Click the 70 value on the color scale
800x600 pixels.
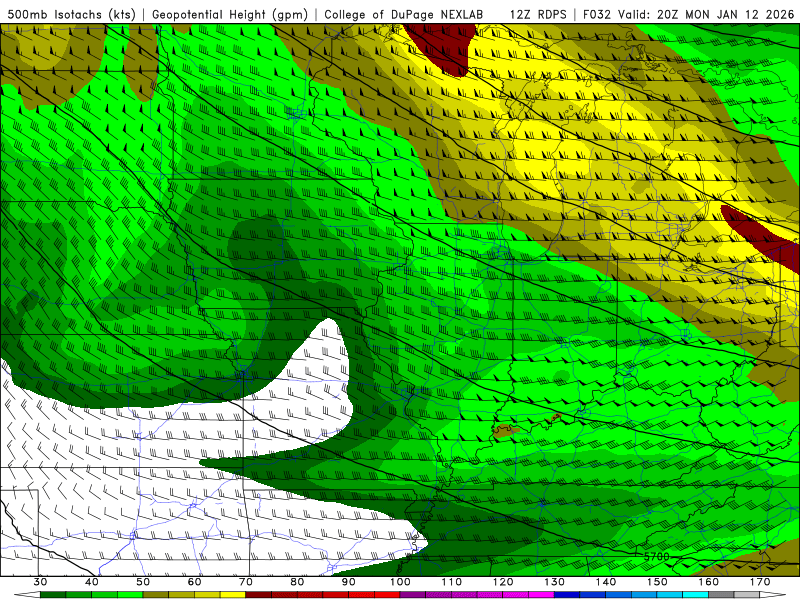point(246,582)
